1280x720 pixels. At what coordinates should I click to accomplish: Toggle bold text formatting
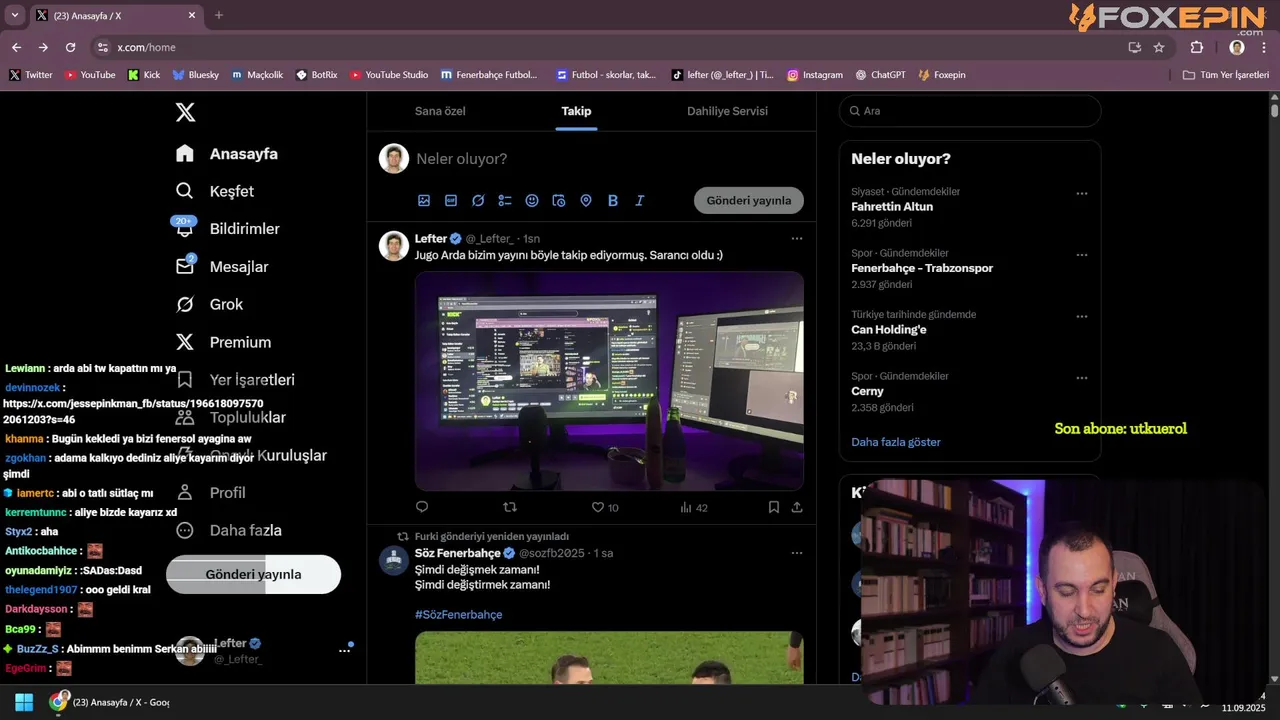click(x=613, y=200)
